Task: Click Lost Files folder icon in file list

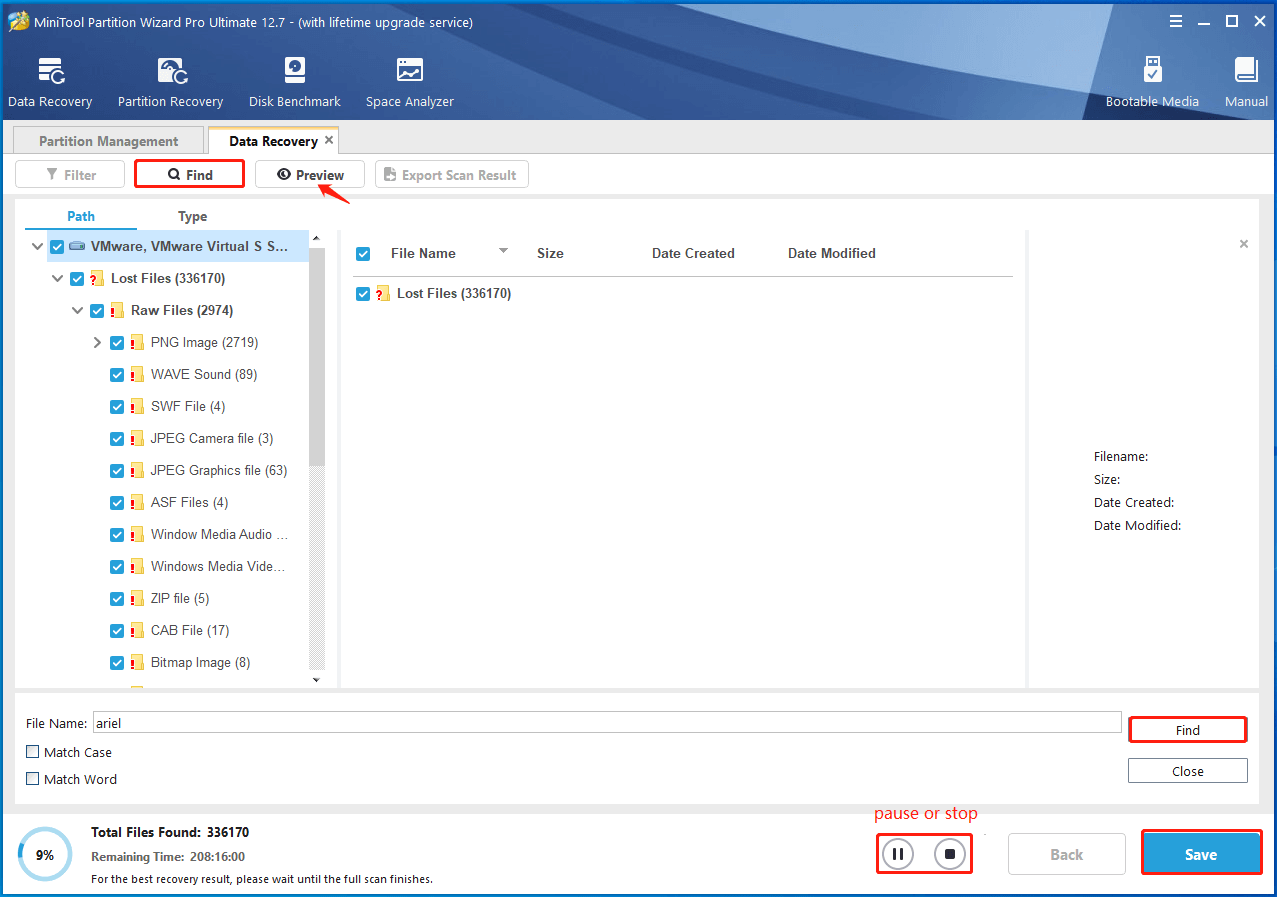Action: point(383,293)
